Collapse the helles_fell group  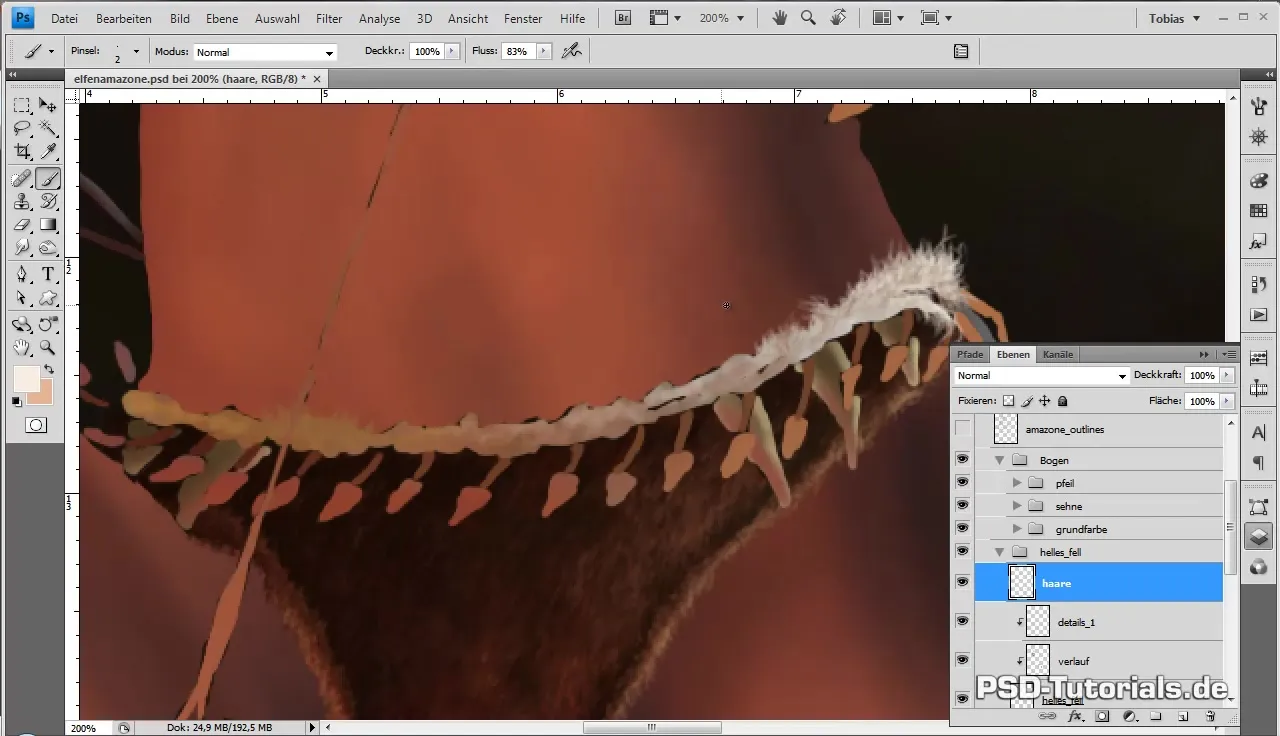pos(998,552)
